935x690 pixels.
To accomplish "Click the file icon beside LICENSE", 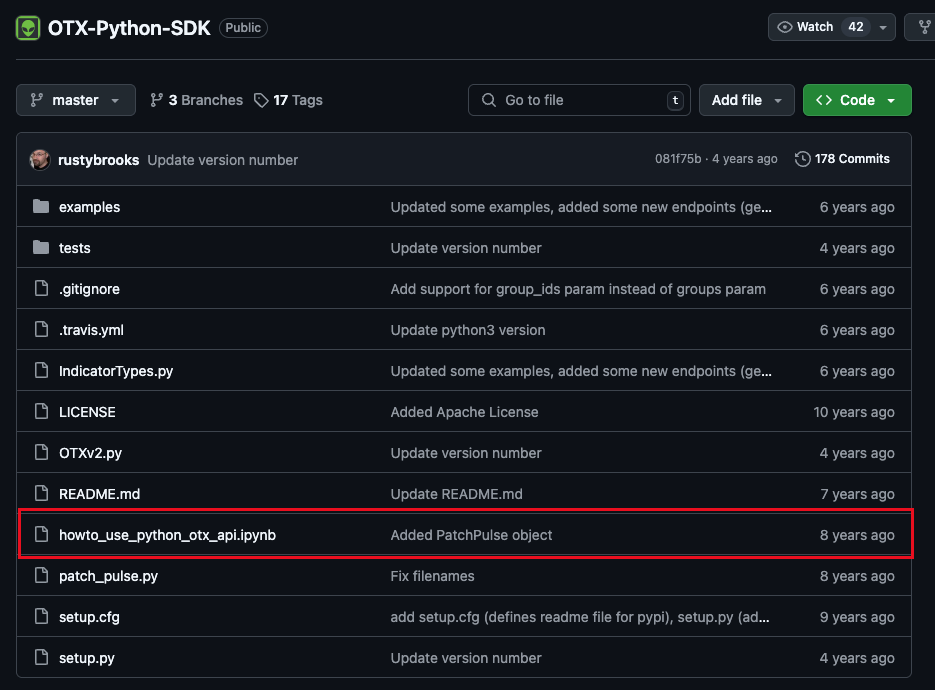I will 41,411.
